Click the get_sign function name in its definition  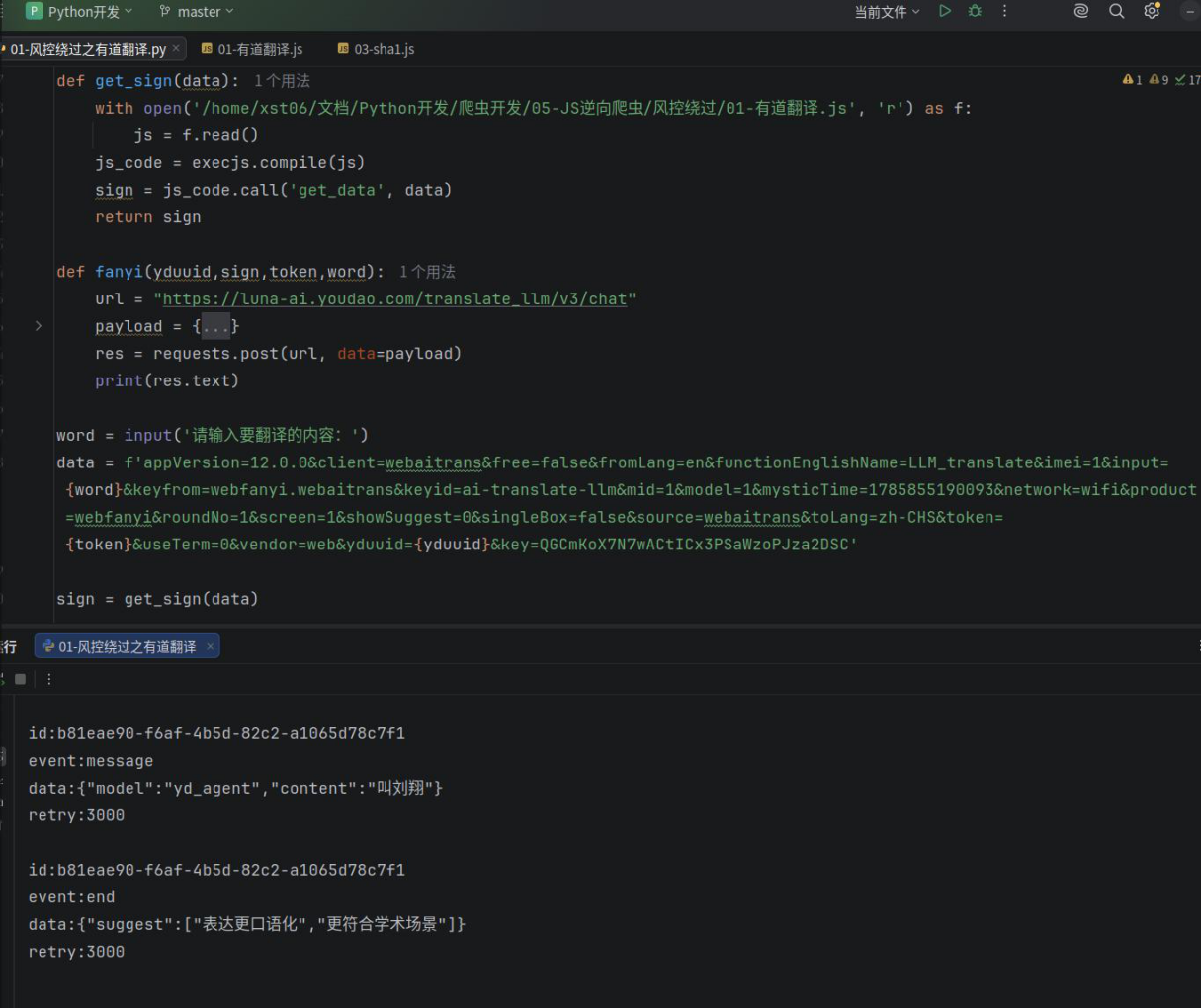point(133,81)
